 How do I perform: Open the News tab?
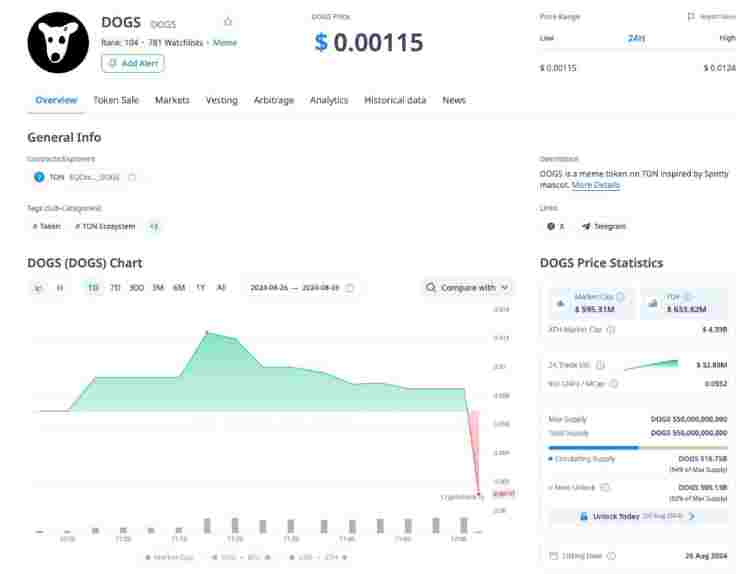coord(454,100)
